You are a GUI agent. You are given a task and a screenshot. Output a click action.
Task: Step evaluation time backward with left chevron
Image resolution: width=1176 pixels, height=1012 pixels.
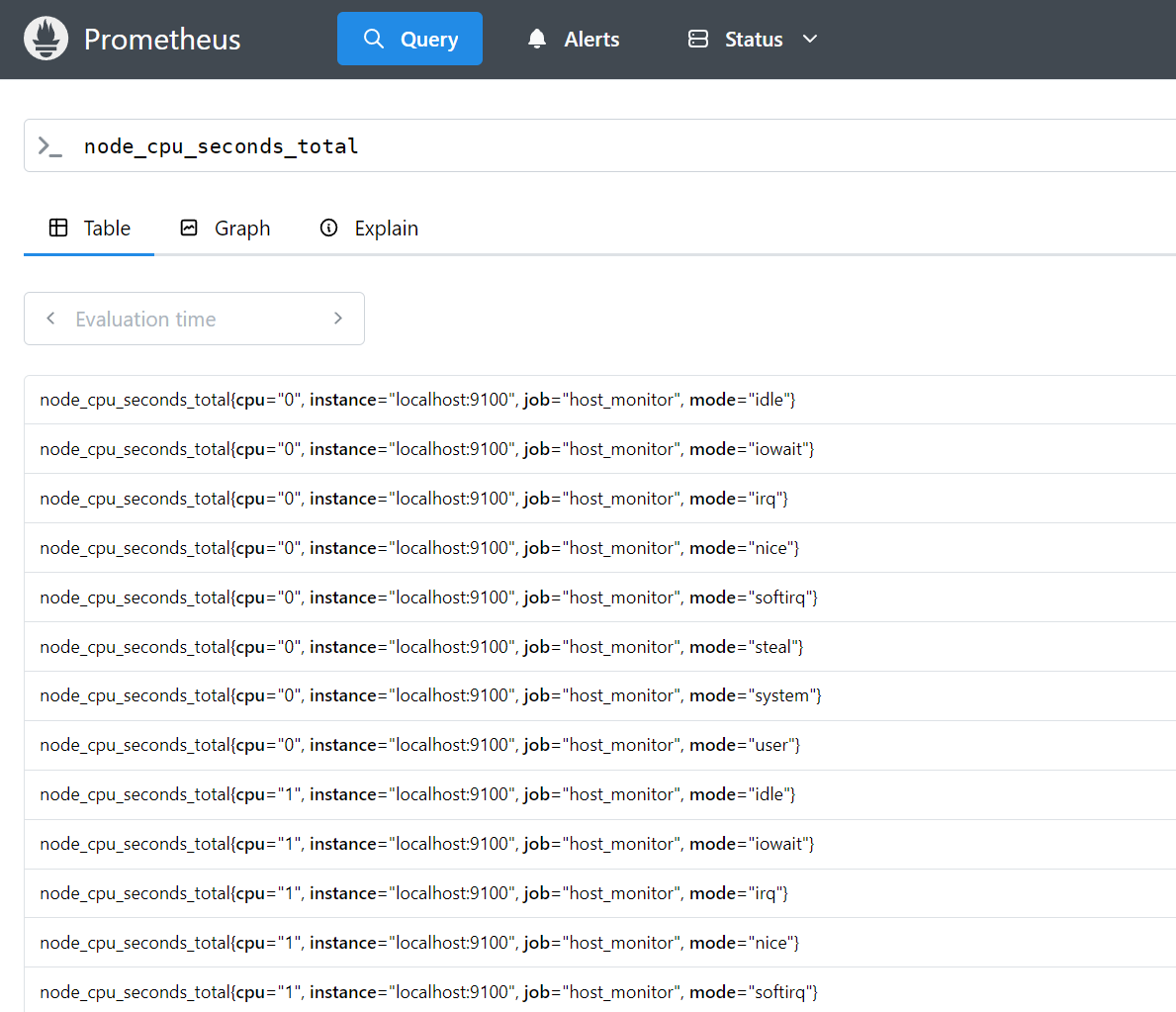pos(50,319)
